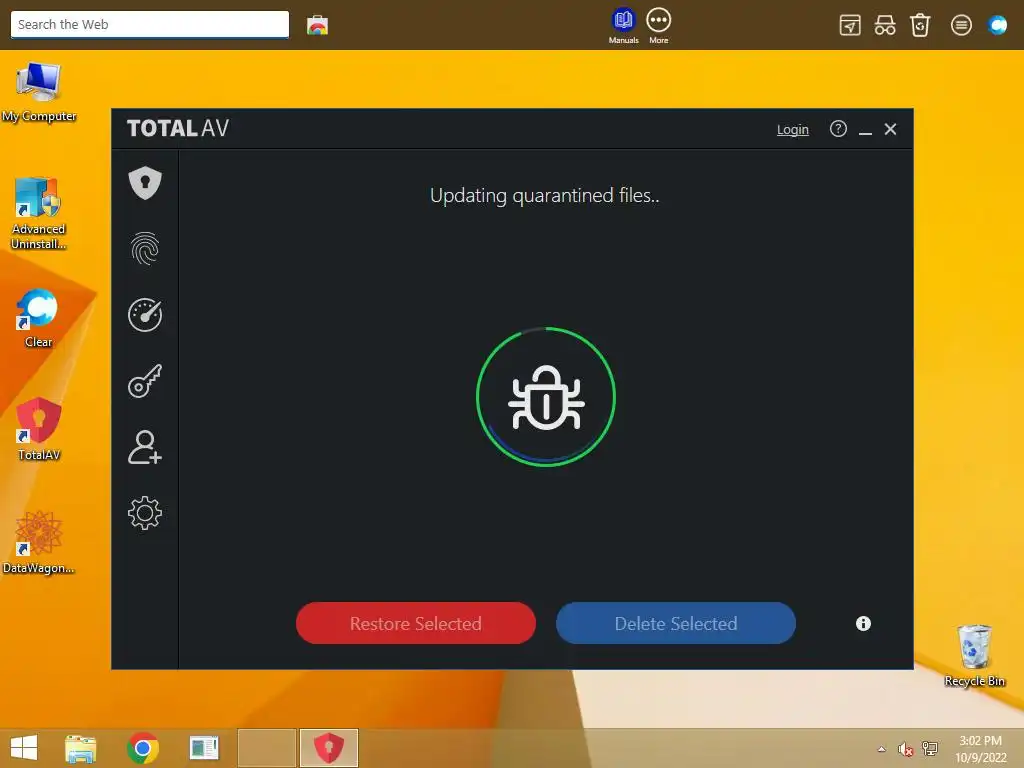This screenshot has height=768, width=1024.
Task: Click the bug scanning progress circle
Action: (x=546, y=397)
